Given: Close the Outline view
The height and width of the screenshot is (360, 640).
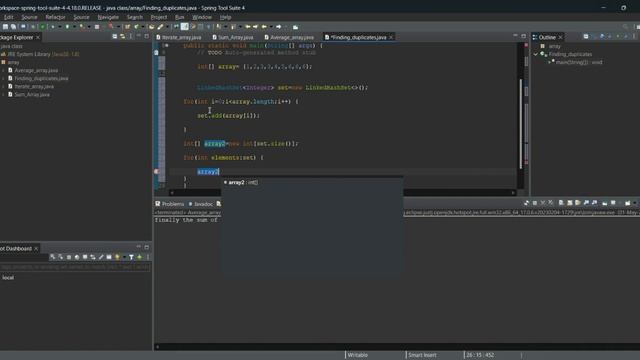Looking at the screenshot, I should (560, 37).
